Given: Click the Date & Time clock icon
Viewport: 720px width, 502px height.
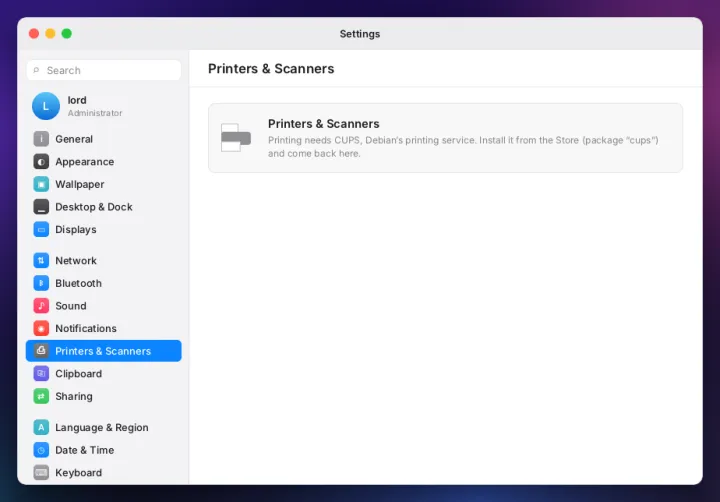Looking at the screenshot, I should (41, 450).
